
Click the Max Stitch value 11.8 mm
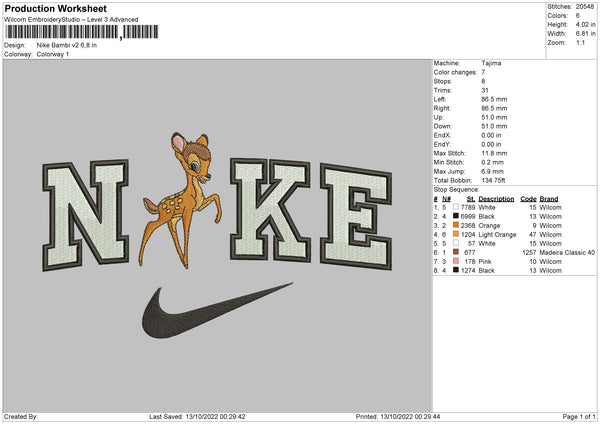coord(494,153)
